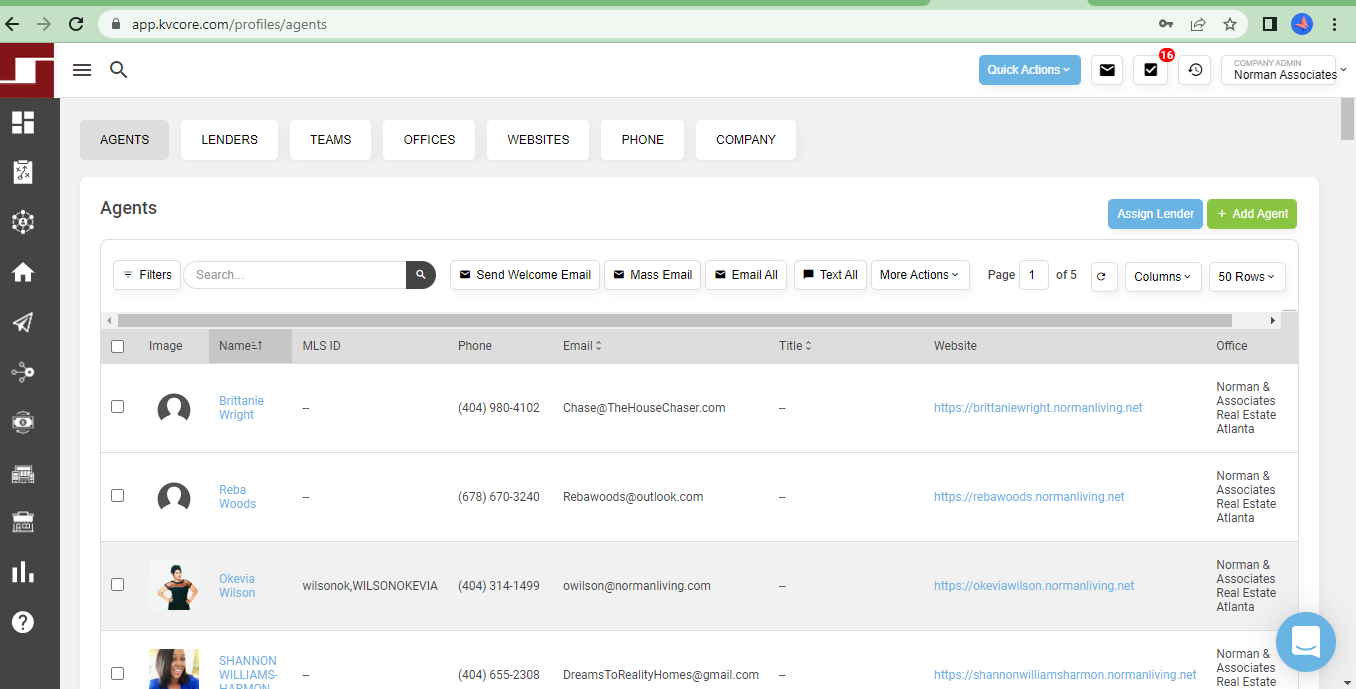1356x689 pixels.
Task: Switch to the Offices tab
Action: 429,140
